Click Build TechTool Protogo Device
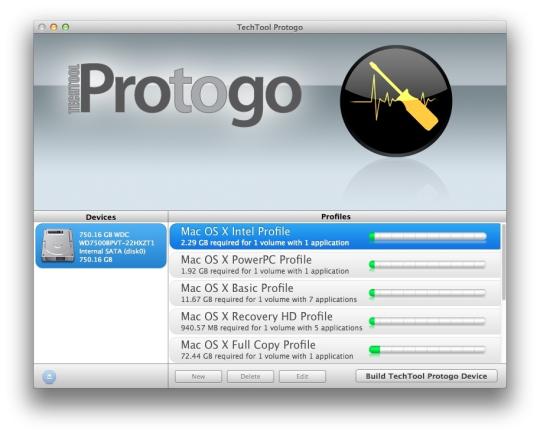This screenshot has width=540, height=435. tap(426, 376)
